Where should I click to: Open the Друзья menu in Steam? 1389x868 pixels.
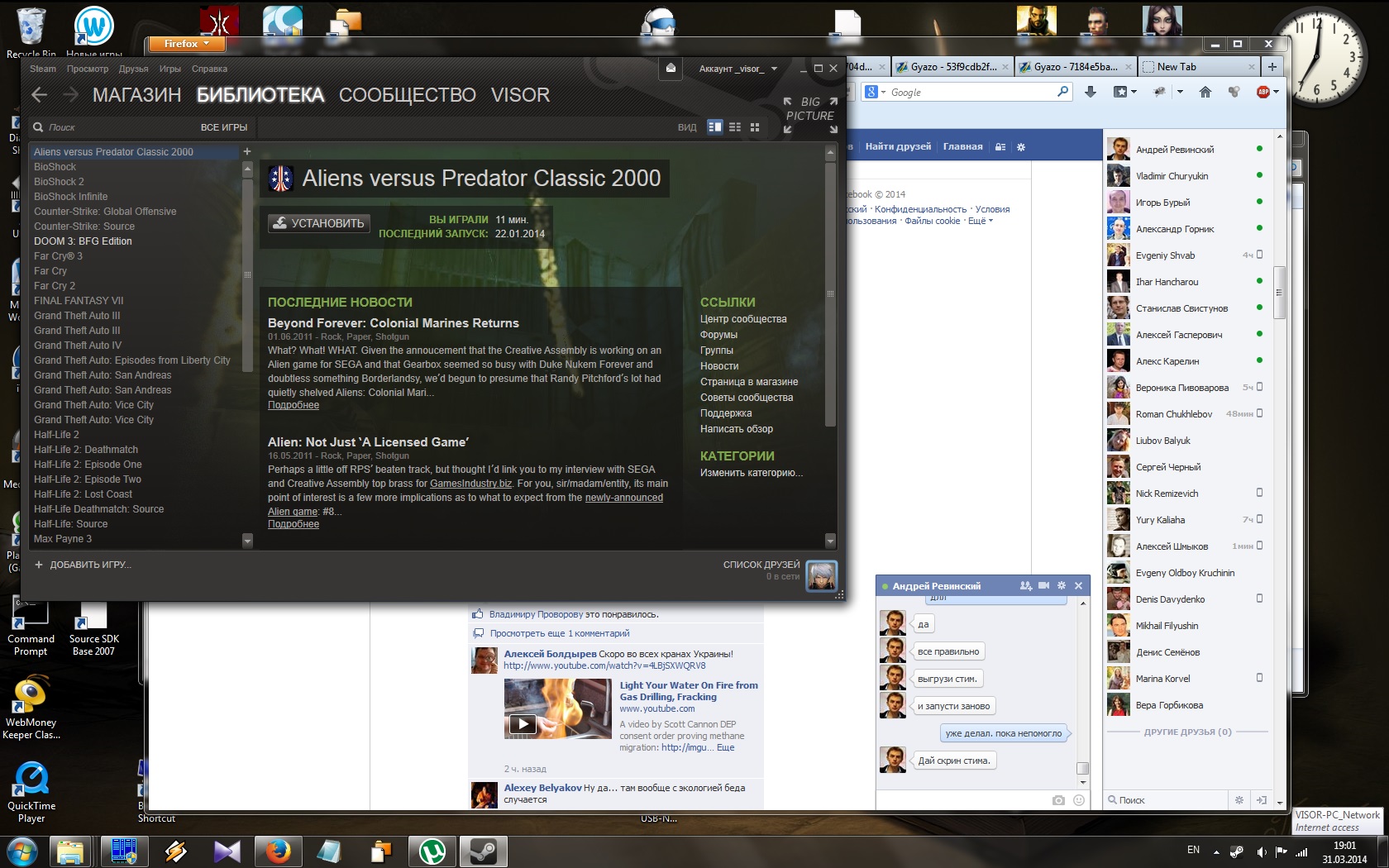[133, 69]
